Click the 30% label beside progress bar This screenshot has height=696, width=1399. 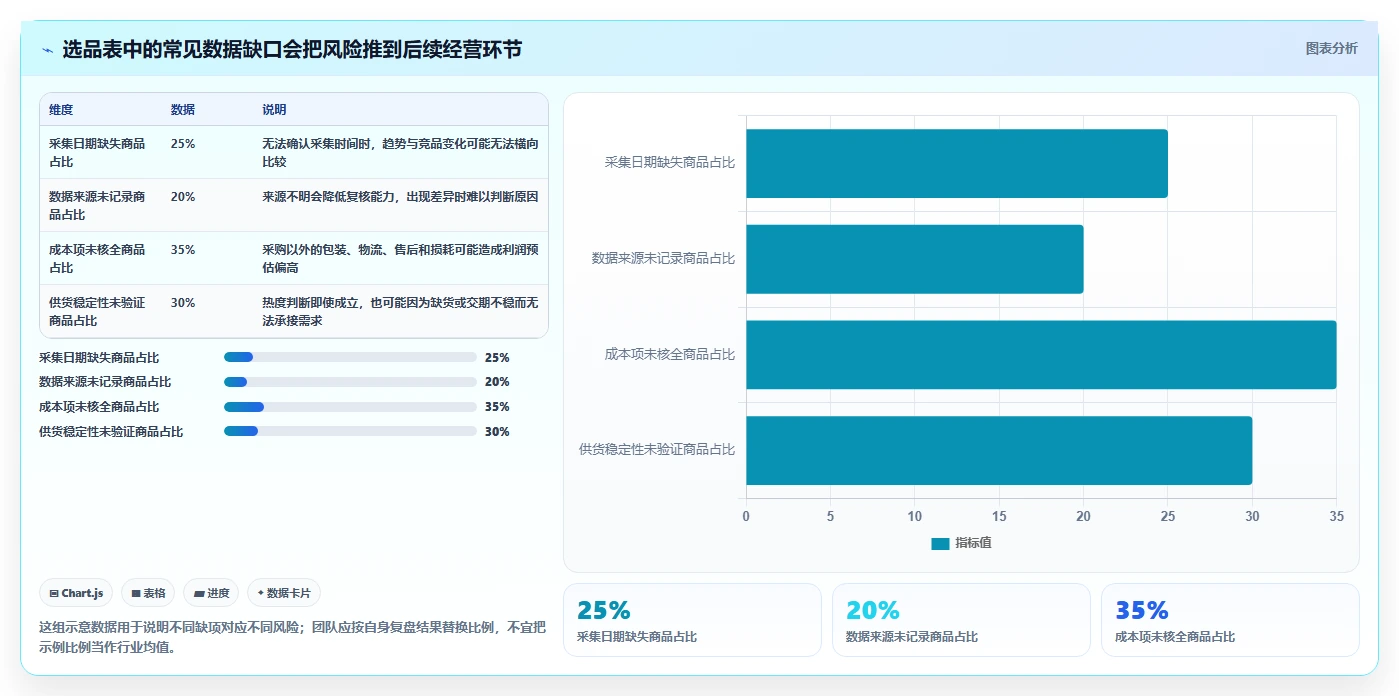click(497, 432)
